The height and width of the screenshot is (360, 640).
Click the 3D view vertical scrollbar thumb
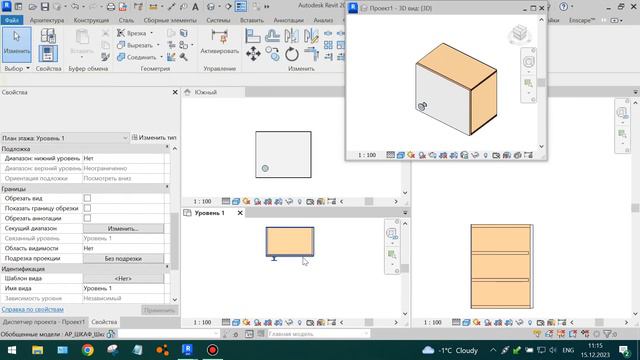[541, 82]
